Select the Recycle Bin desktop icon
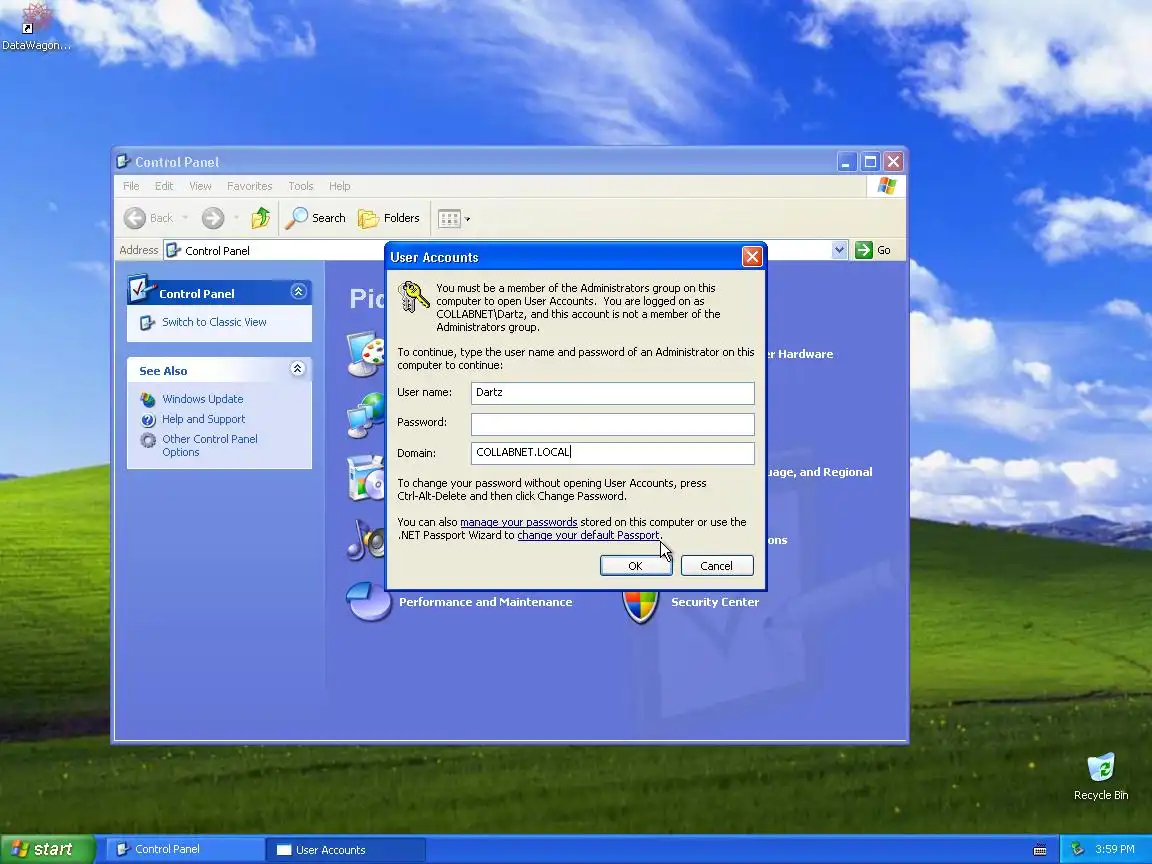Viewport: 1152px width, 864px height. pyautogui.click(x=1101, y=776)
